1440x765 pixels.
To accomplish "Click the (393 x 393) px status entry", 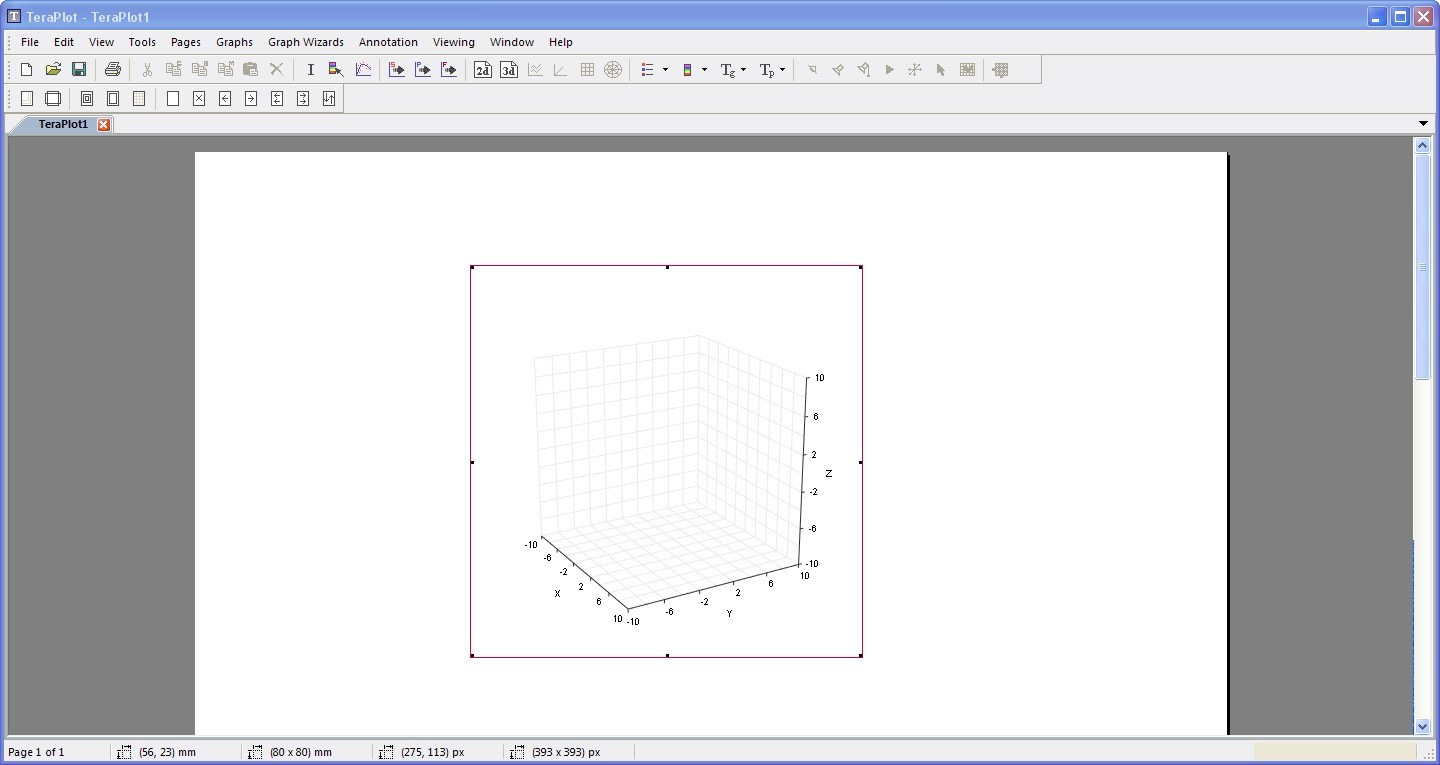I will [566, 752].
